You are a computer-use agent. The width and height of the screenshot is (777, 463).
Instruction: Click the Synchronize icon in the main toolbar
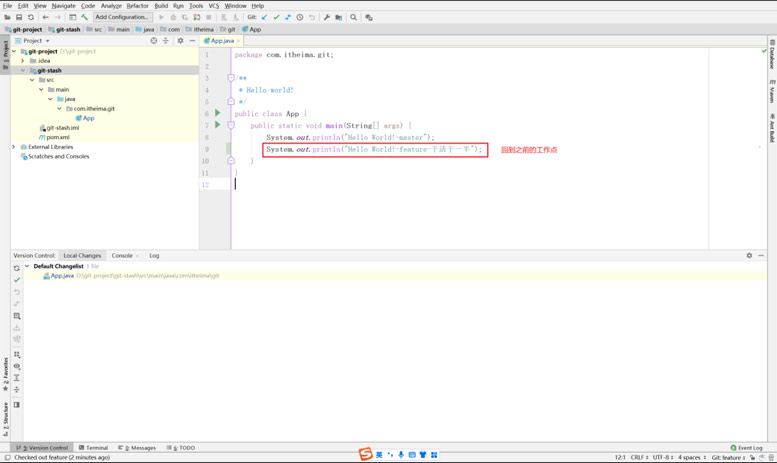coord(31,17)
